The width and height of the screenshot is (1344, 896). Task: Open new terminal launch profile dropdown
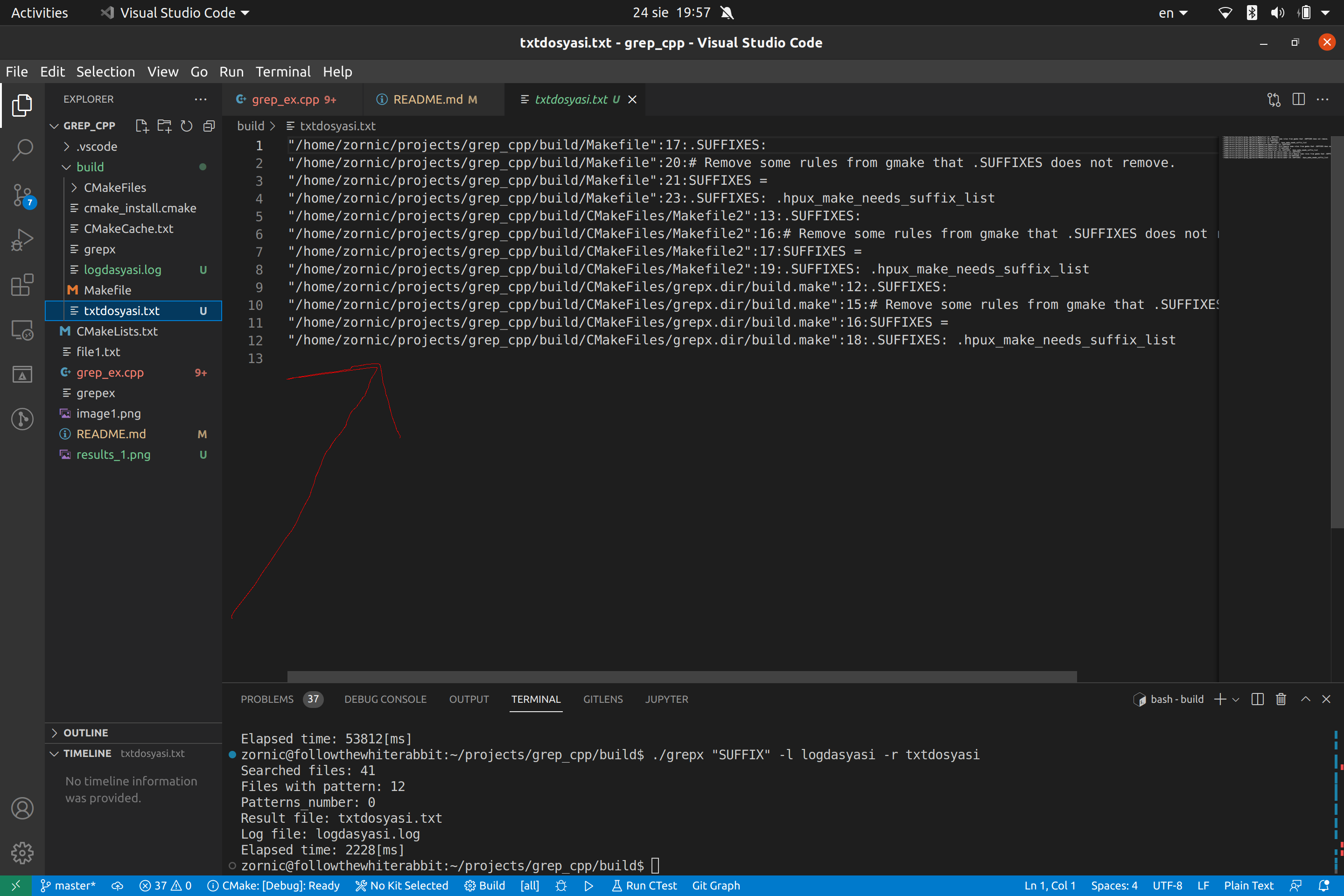[x=1236, y=700]
